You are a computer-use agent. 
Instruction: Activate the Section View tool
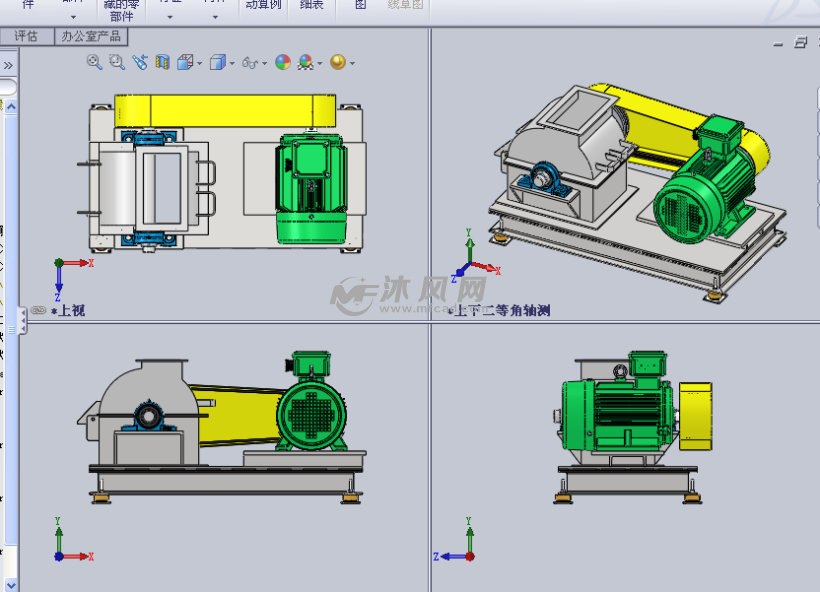point(161,61)
